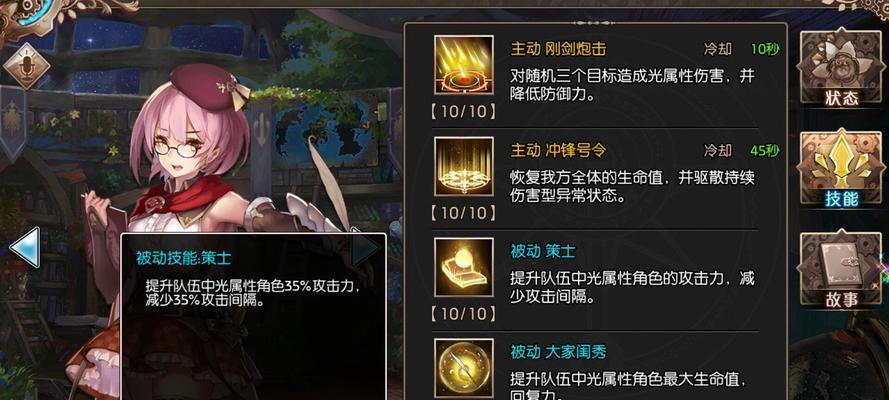Click the 主动 冲锋号令 skill title
Image resolution: width=889 pixels, height=400 pixels.
558,151
